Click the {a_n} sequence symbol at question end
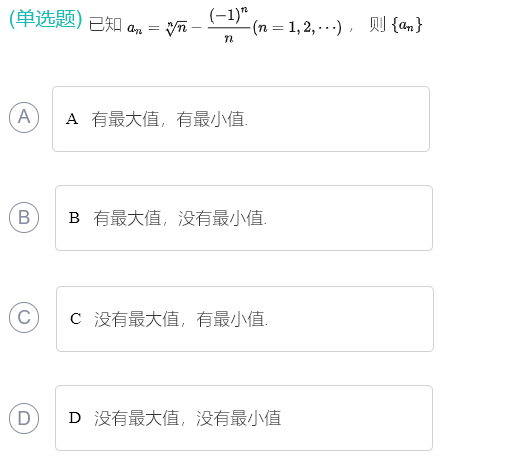The image size is (528, 462). coord(407,25)
